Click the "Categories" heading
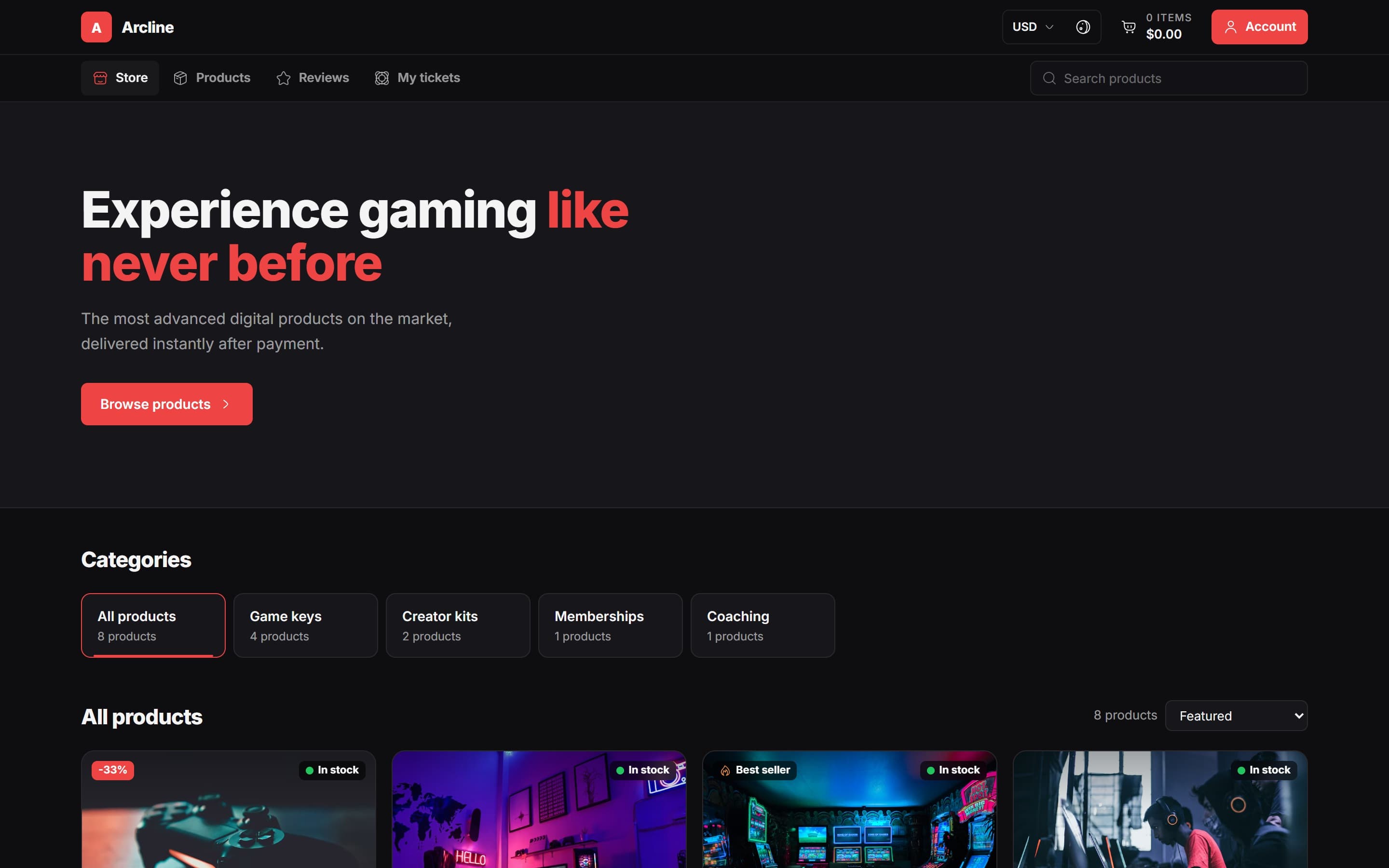 click(x=136, y=560)
